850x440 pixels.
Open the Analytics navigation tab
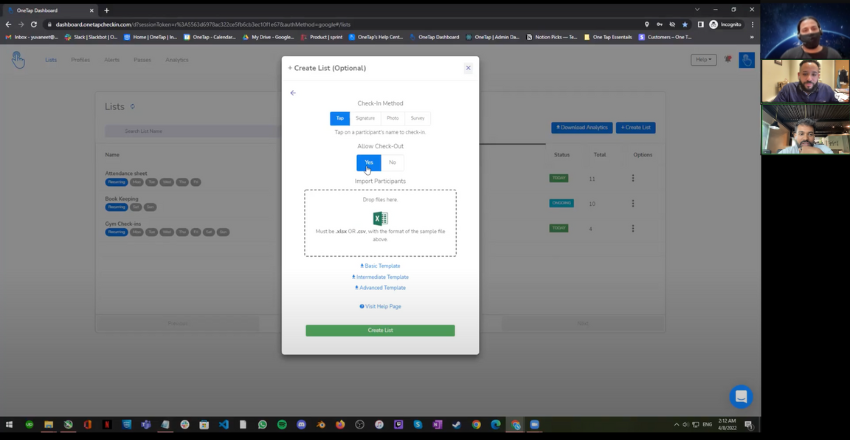click(176, 60)
